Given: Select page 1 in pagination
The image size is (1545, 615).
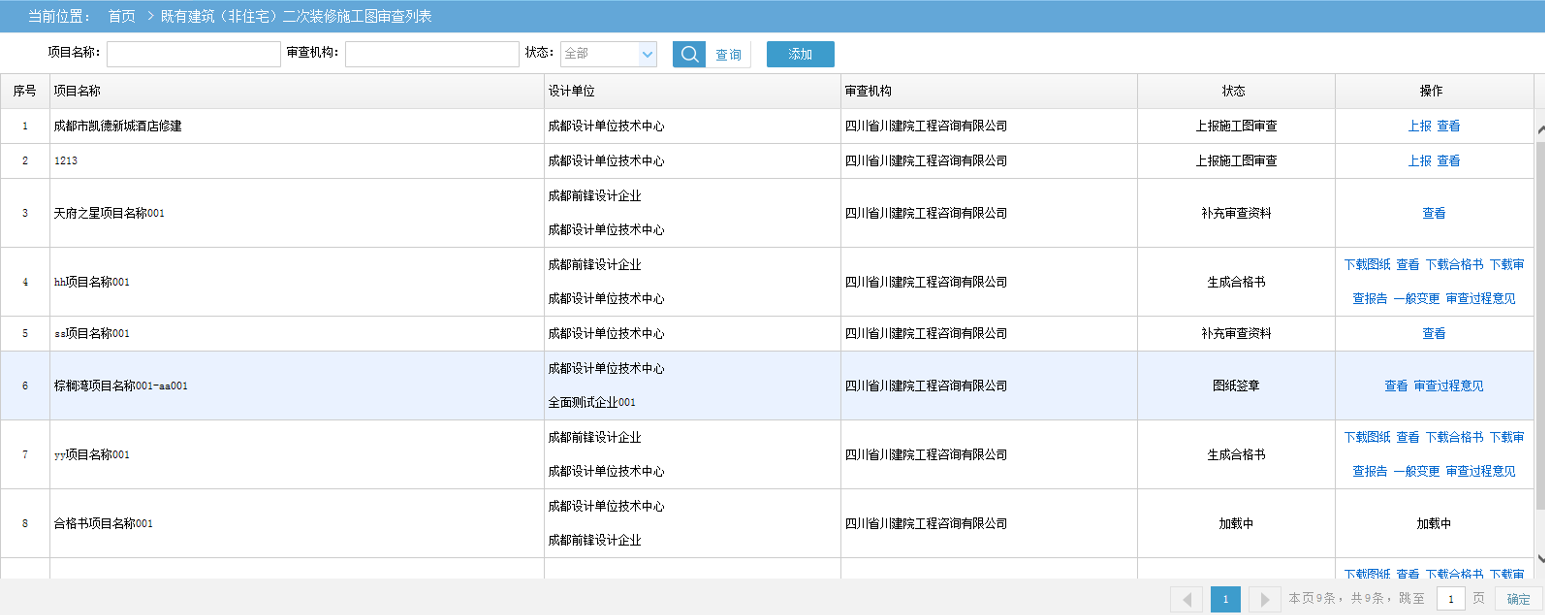Looking at the screenshot, I should [1225, 599].
